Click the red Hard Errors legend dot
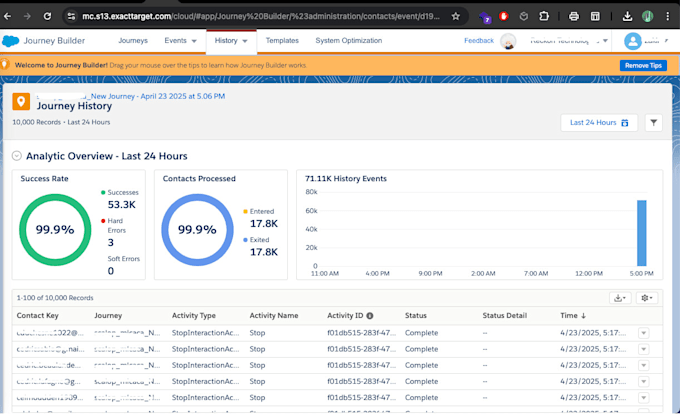Image resolution: width=680 pixels, height=414 pixels. [103, 221]
